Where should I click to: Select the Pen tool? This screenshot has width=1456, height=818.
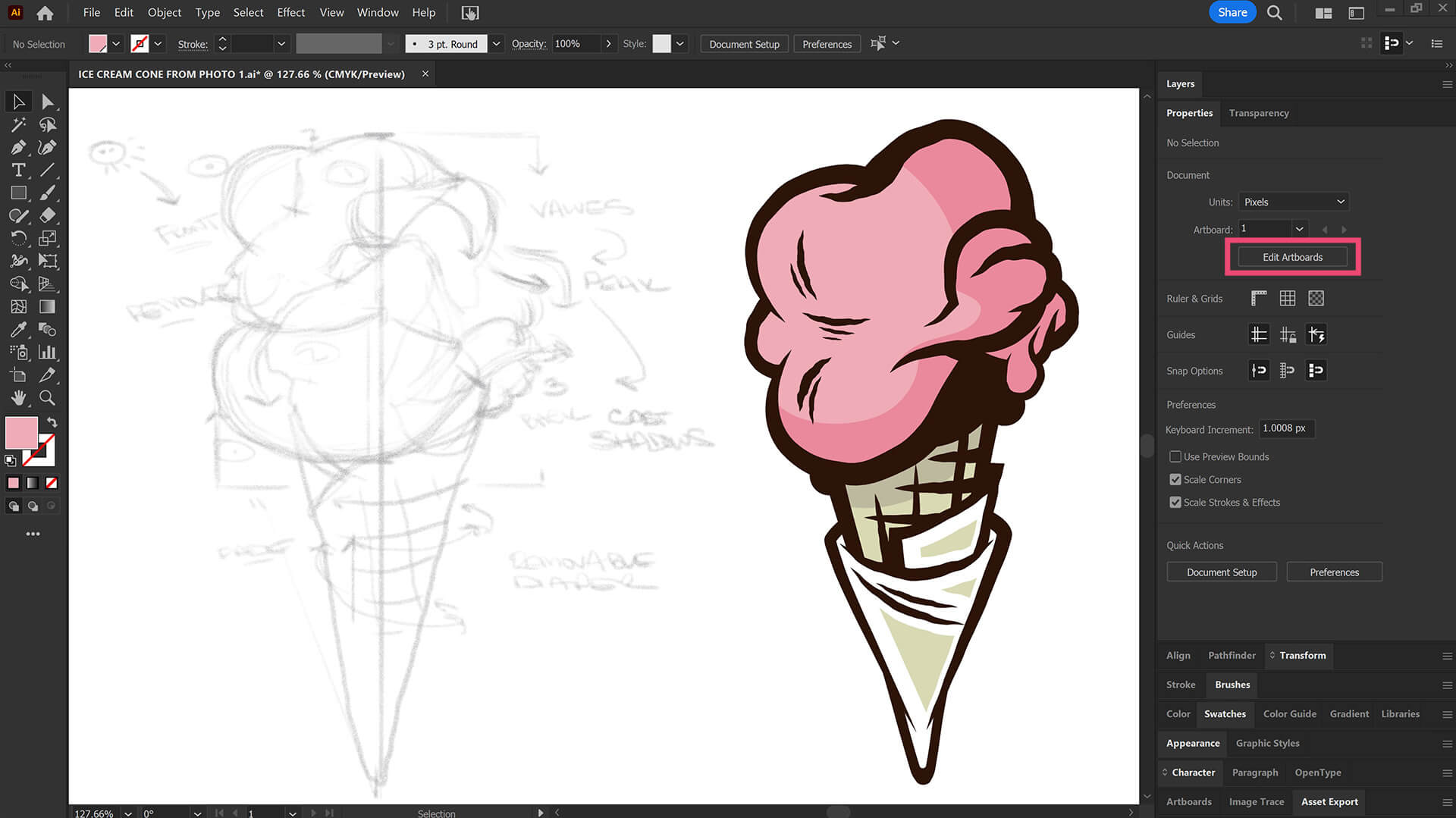(x=18, y=147)
